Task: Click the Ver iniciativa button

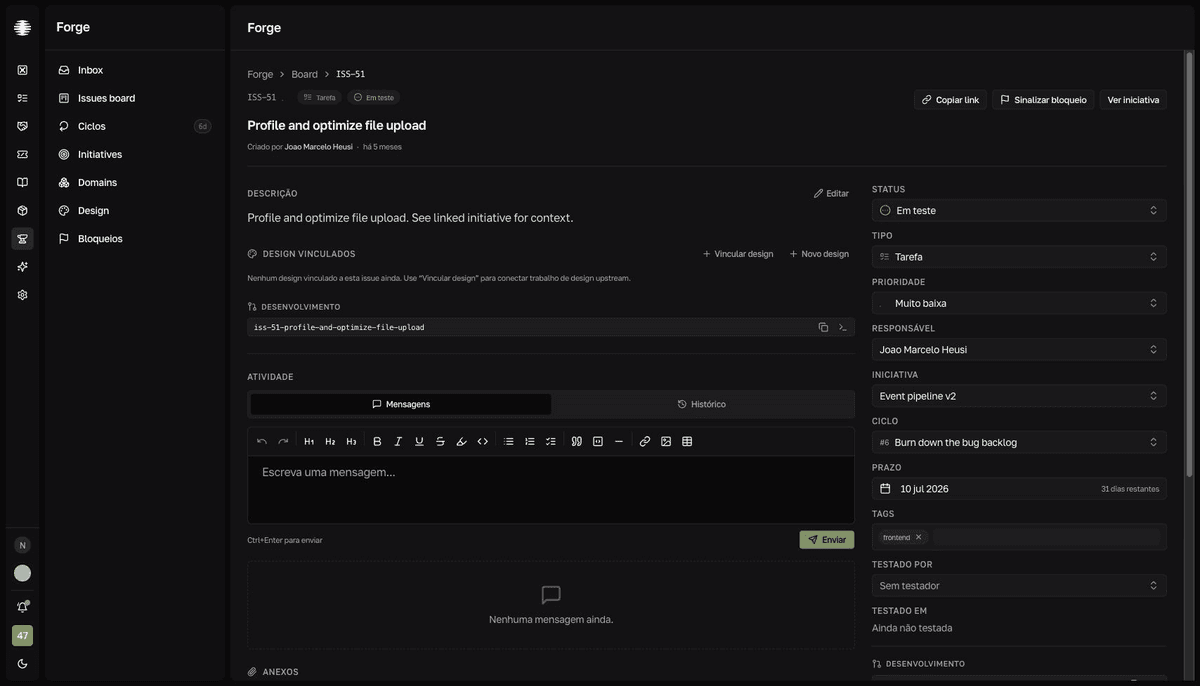Action: [1133, 100]
